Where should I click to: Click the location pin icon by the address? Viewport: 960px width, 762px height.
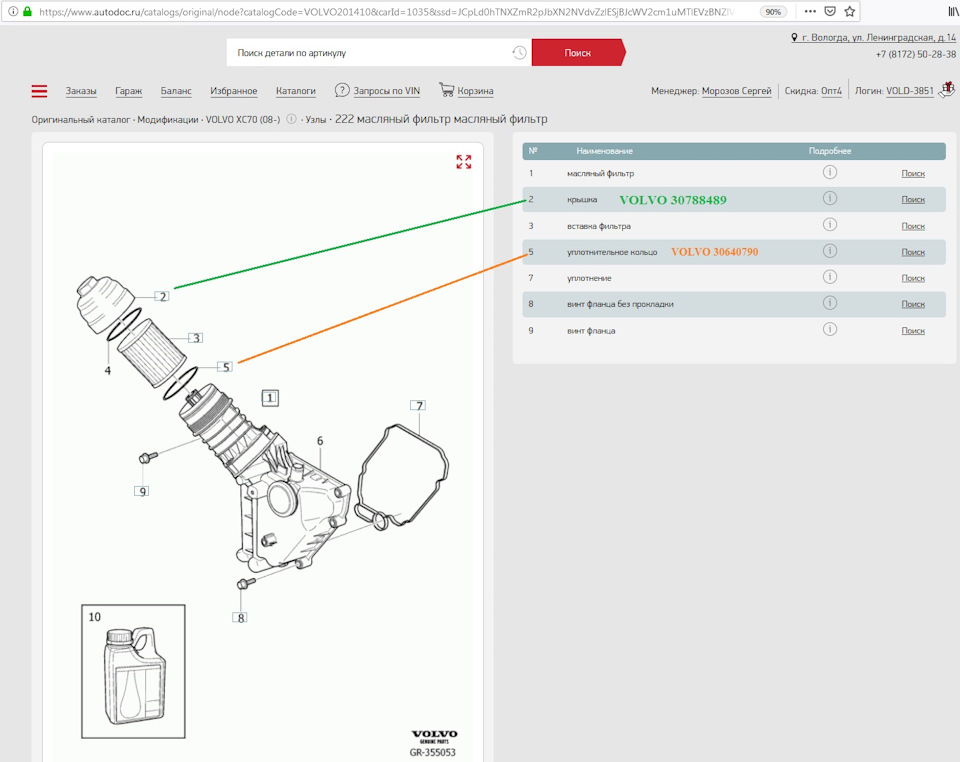click(x=795, y=37)
